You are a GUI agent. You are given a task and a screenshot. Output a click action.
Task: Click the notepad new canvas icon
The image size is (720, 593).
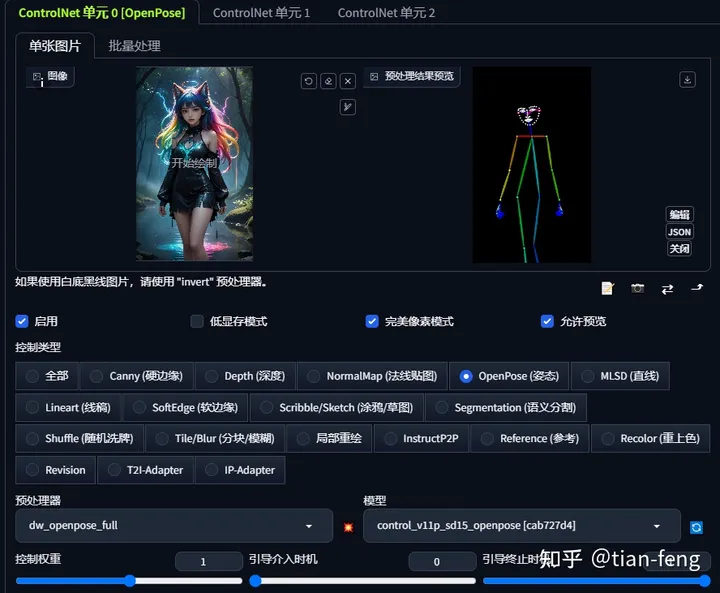point(608,288)
